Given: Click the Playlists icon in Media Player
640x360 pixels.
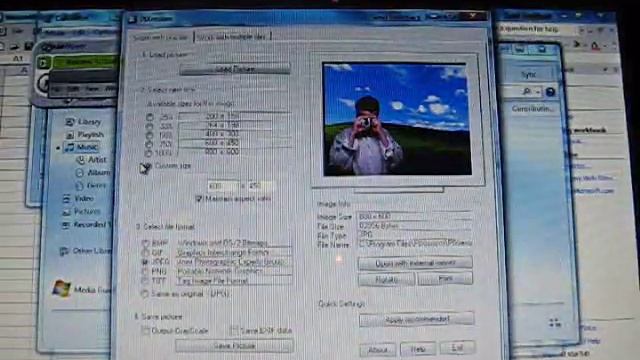Looking at the screenshot, I should [70, 134].
